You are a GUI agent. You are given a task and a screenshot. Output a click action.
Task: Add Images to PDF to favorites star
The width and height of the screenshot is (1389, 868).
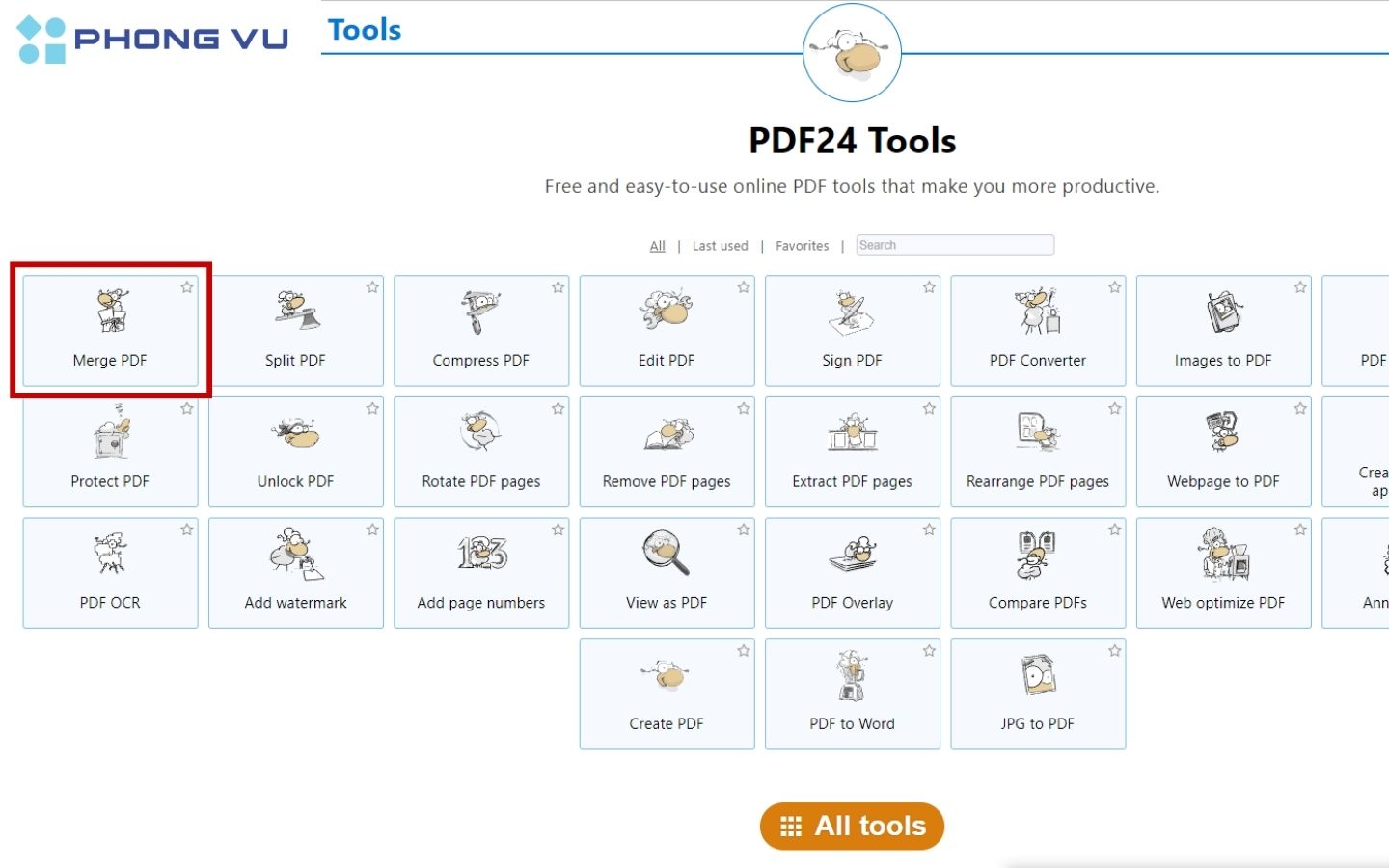point(1300,287)
